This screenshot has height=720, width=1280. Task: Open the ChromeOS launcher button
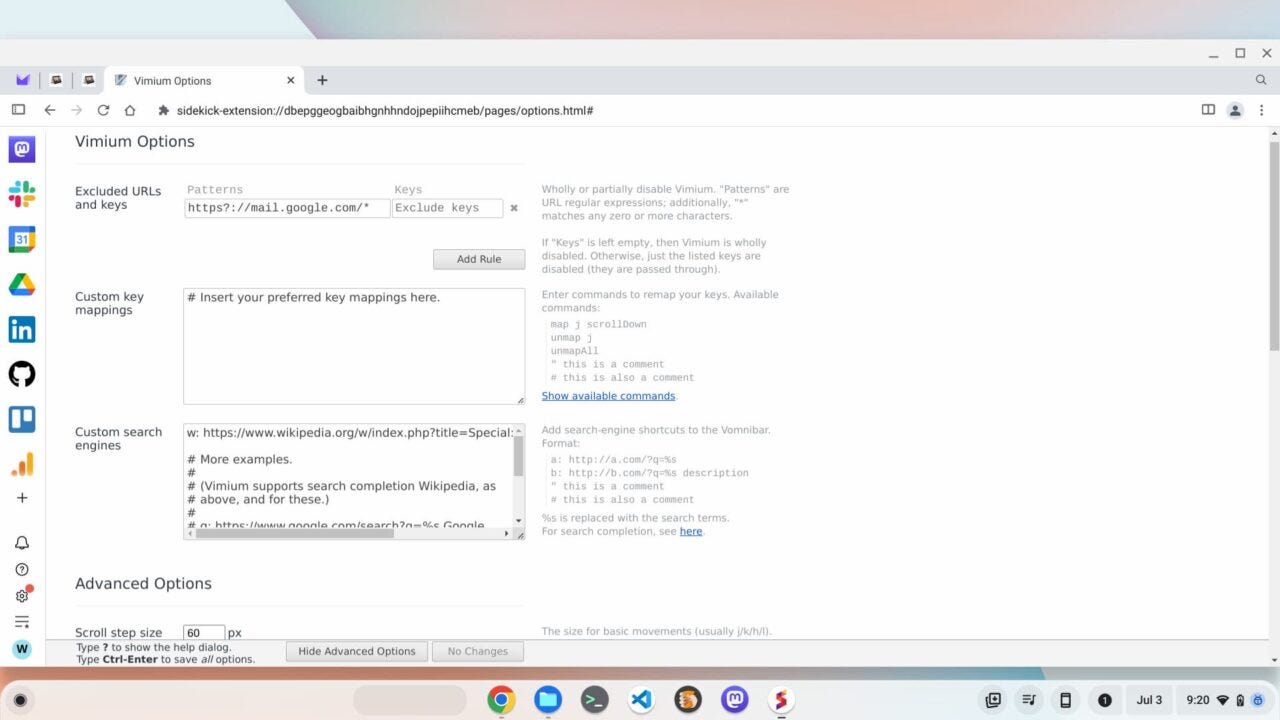19,700
